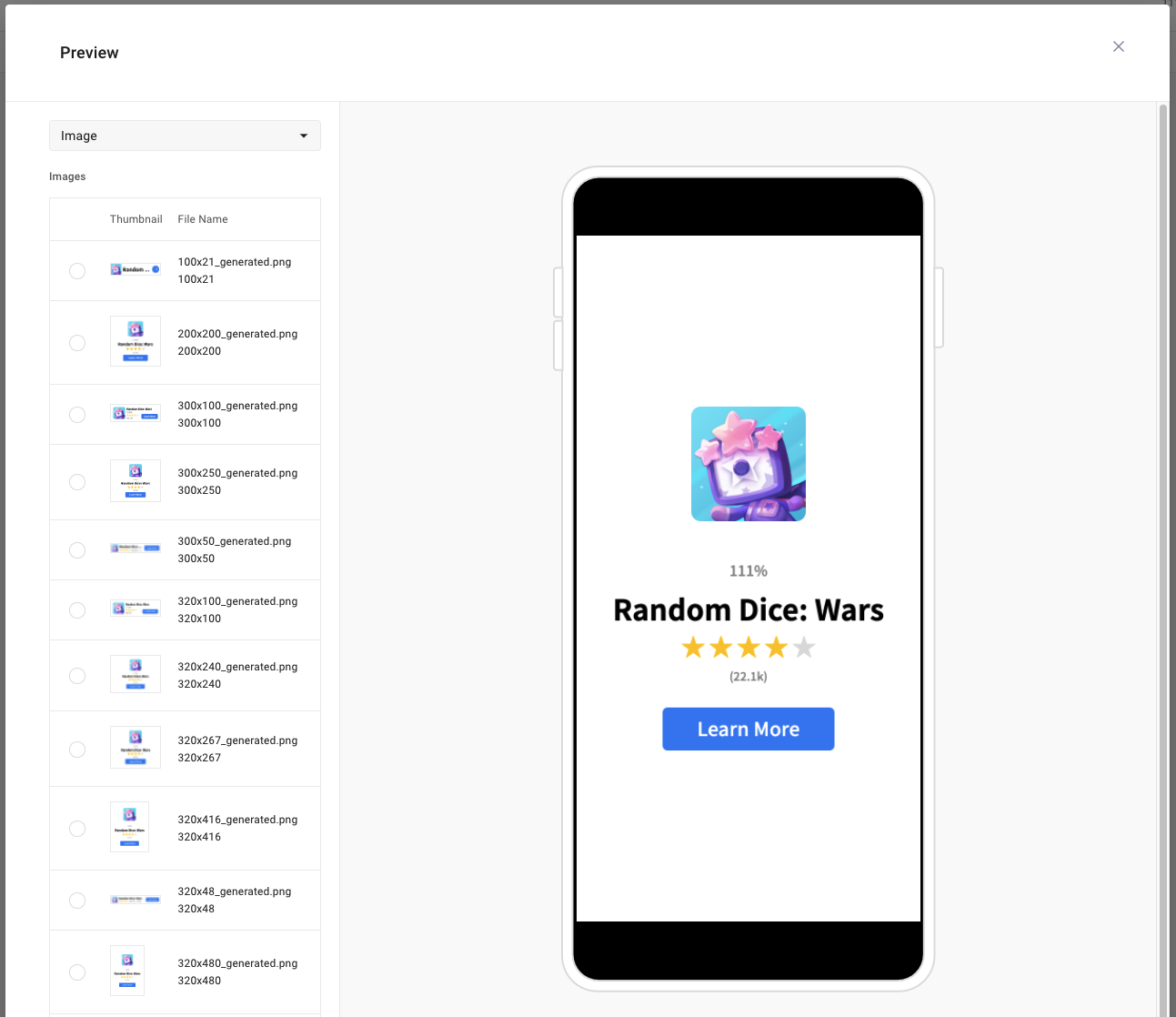Click the 300x250 image thumbnail
The image size is (1176, 1017).
point(136,480)
